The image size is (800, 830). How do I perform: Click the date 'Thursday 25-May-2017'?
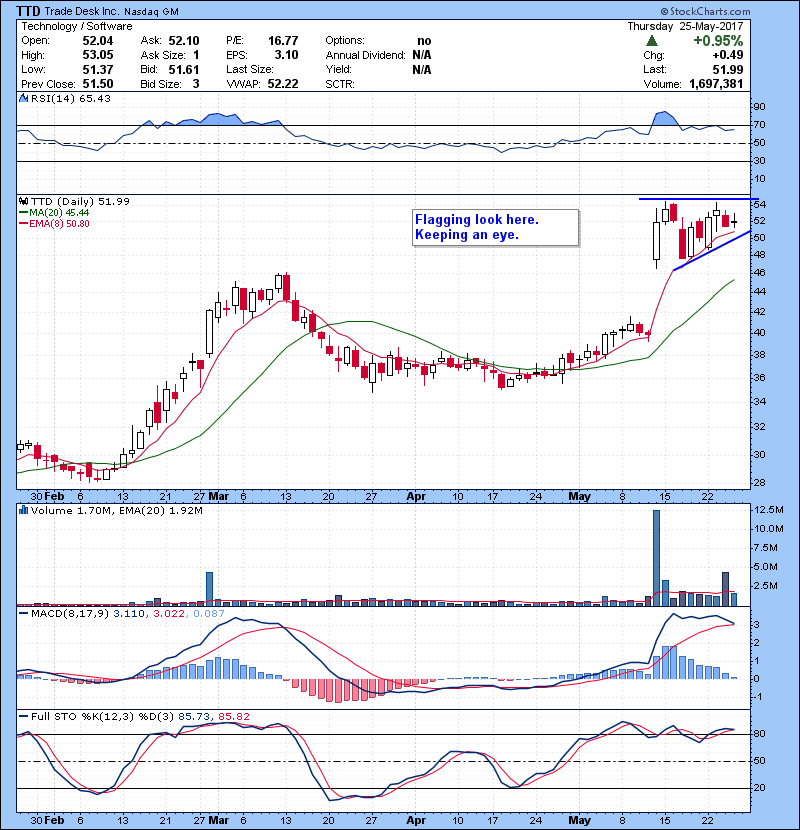click(x=685, y=26)
